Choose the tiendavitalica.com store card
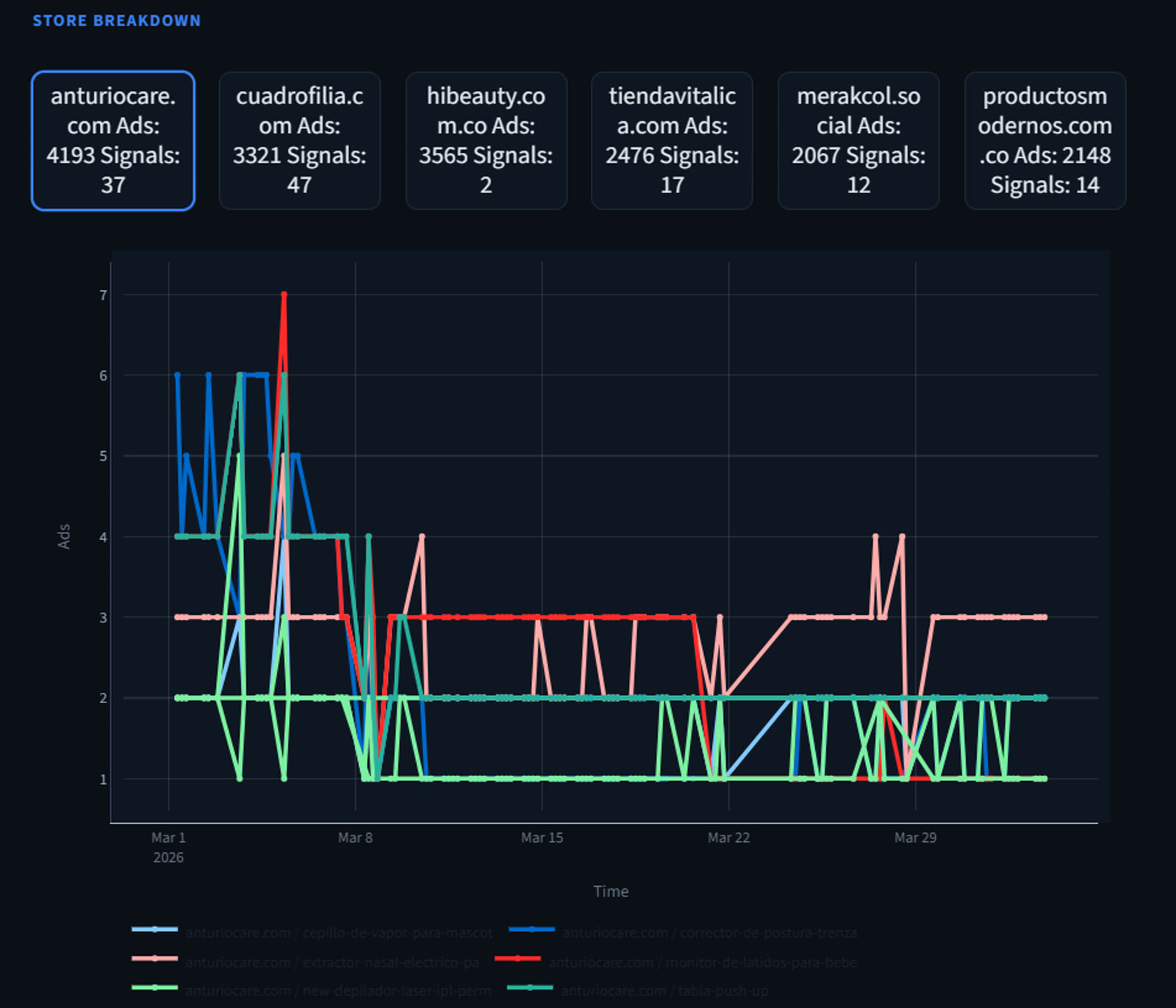This screenshot has height=1008, width=1176. click(x=672, y=140)
